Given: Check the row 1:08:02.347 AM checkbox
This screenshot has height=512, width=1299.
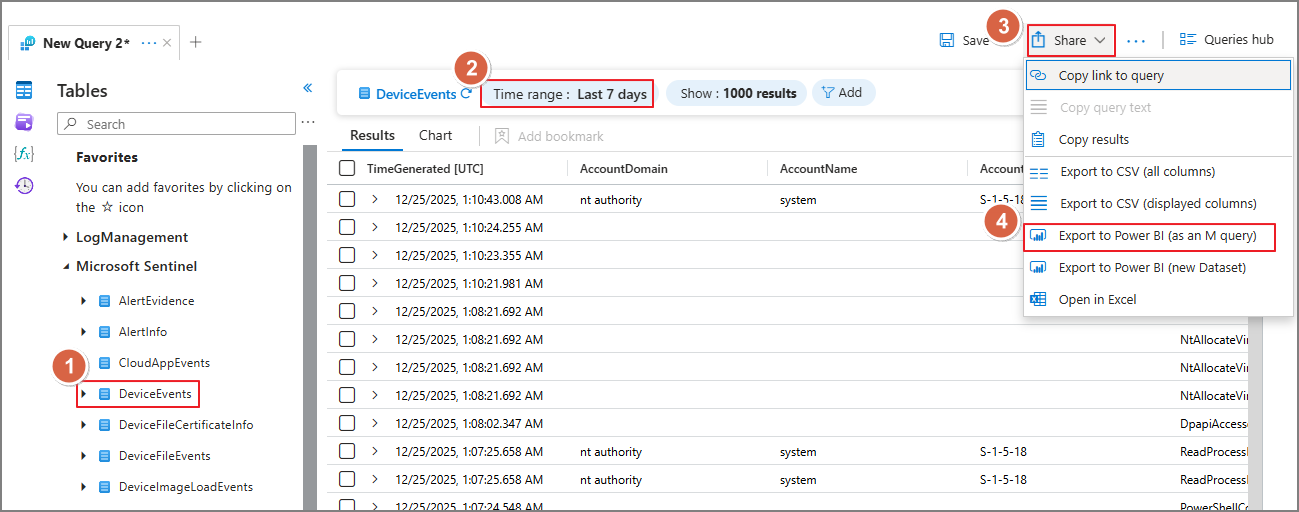Looking at the screenshot, I should (347, 423).
